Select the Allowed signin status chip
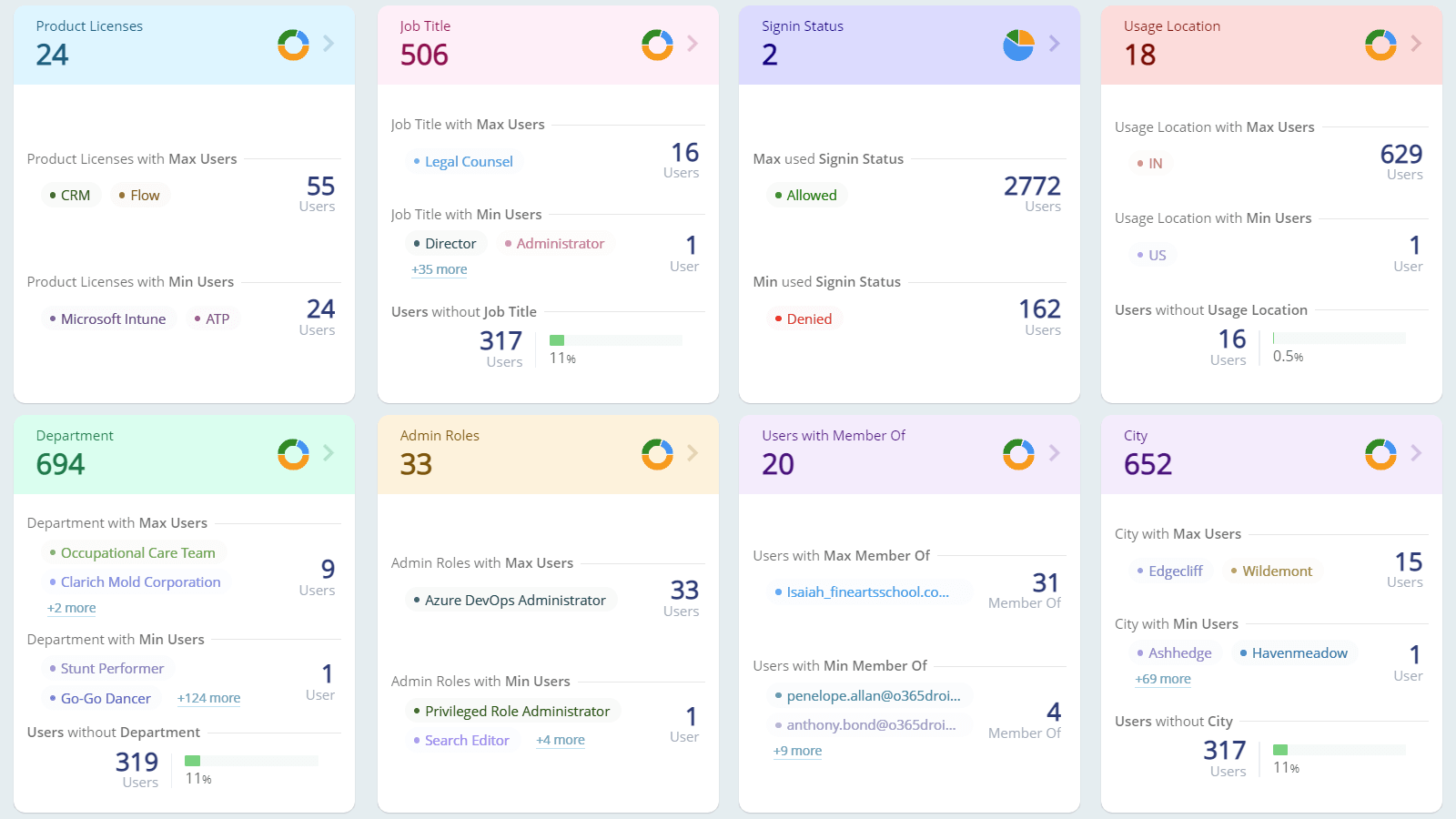The image size is (1456, 819). (806, 194)
